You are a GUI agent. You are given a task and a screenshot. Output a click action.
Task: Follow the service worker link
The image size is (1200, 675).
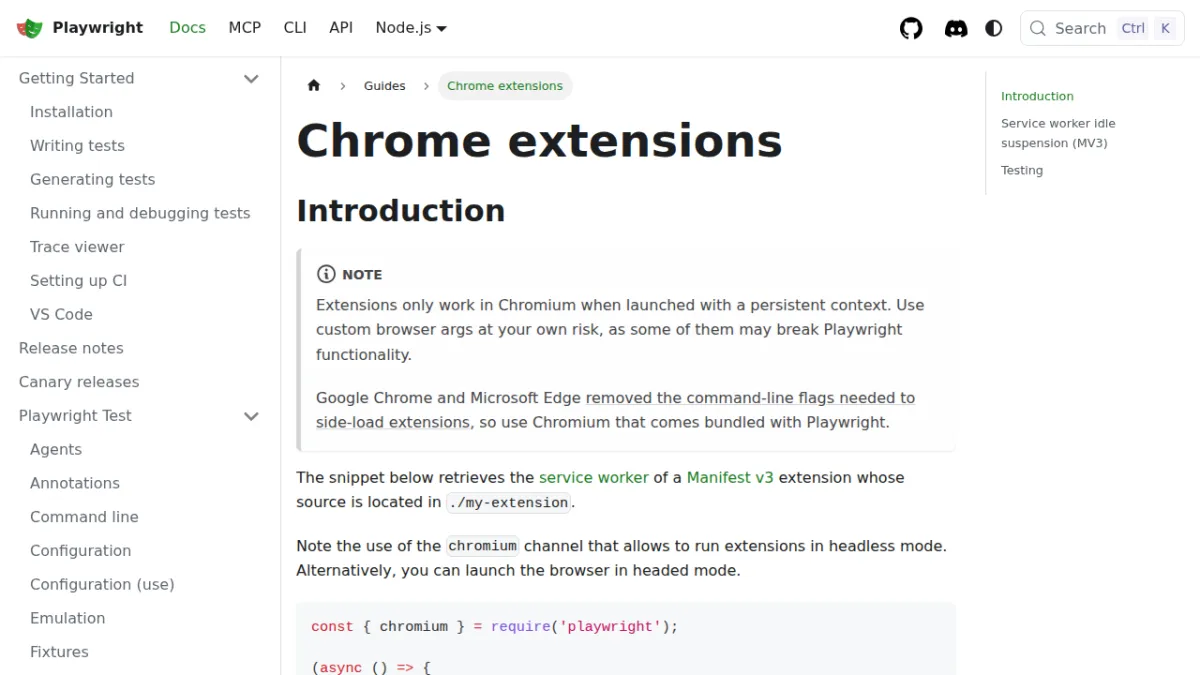tap(594, 478)
